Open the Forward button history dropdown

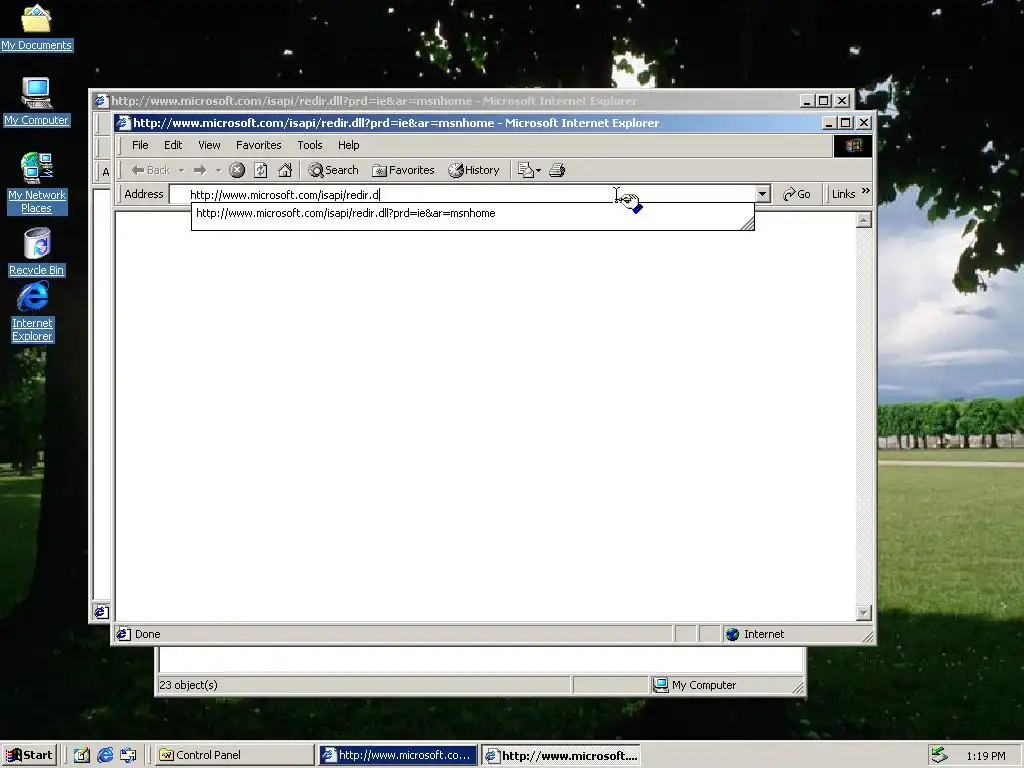click(x=218, y=170)
